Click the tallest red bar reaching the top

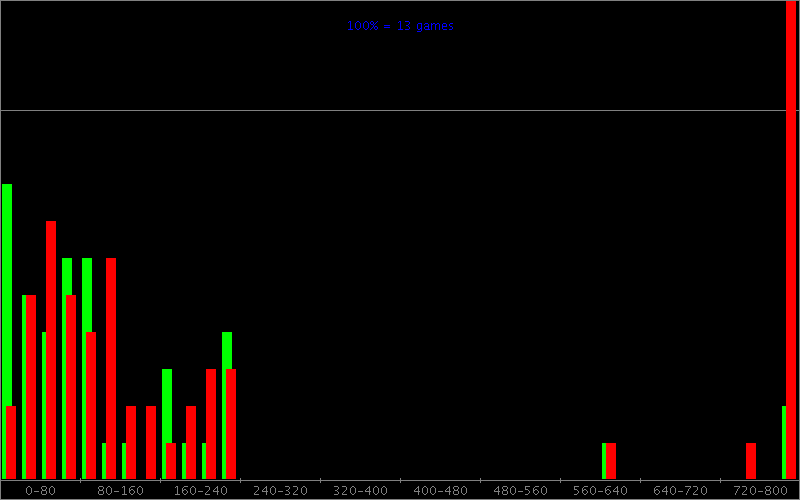pos(791,240)
